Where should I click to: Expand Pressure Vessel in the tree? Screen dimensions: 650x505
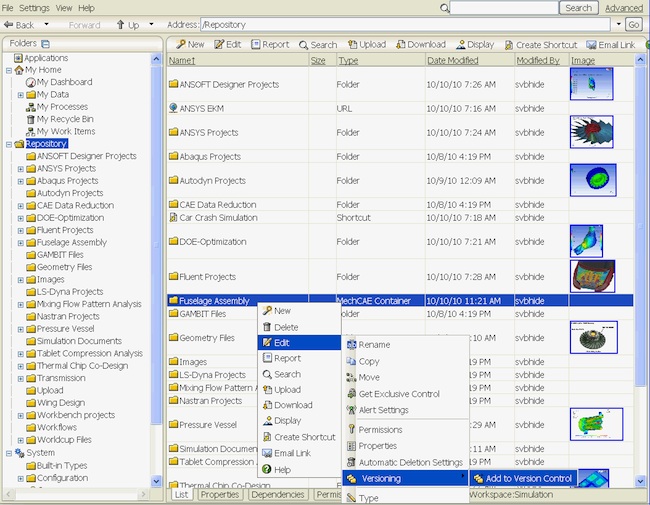(20, 329)
